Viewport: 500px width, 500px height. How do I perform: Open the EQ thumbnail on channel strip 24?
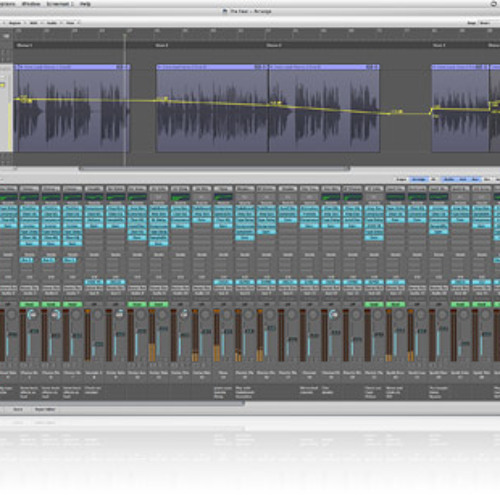[438, 197]
